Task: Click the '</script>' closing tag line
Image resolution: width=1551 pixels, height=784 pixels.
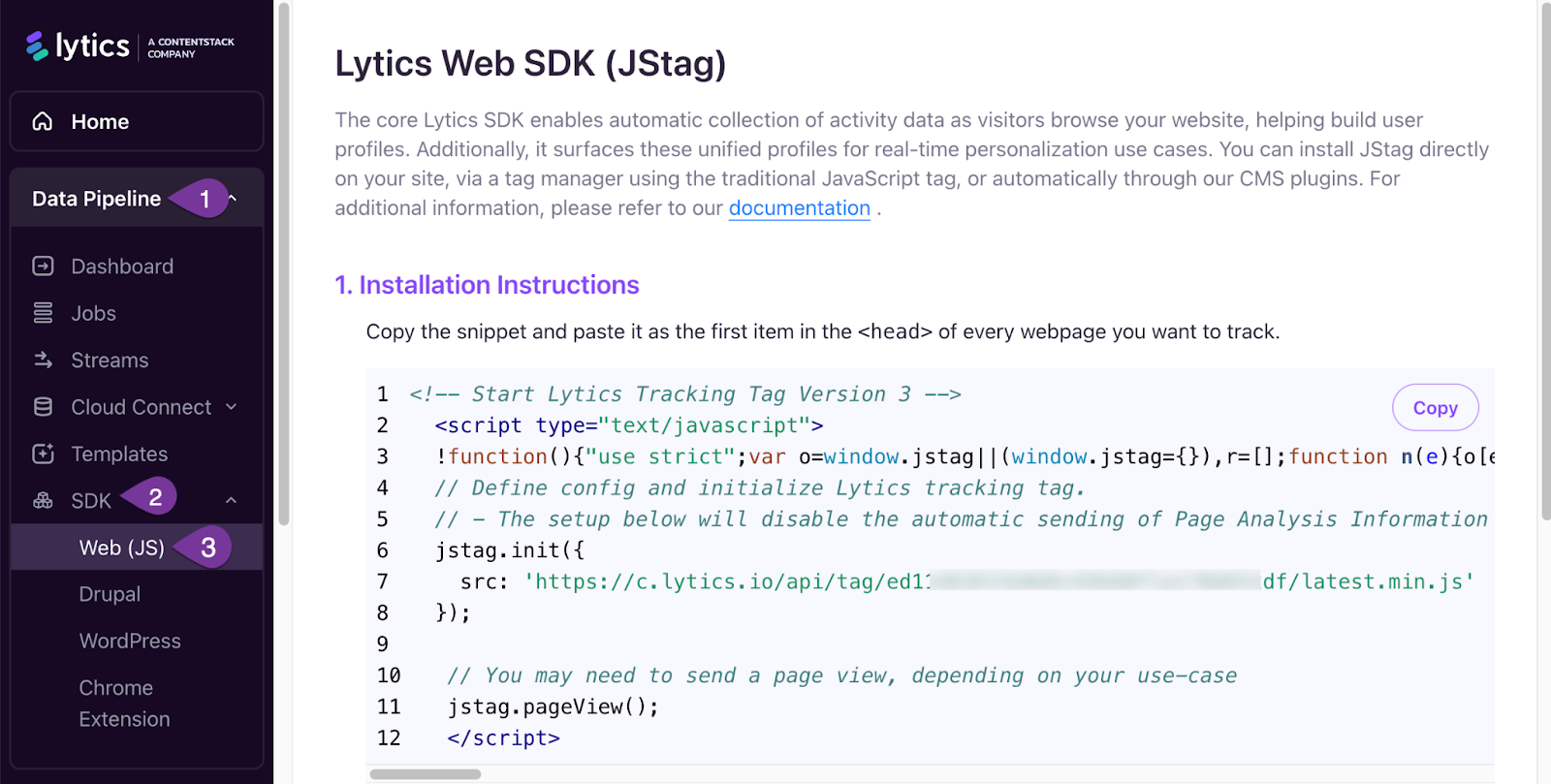Action: point(503,738)
